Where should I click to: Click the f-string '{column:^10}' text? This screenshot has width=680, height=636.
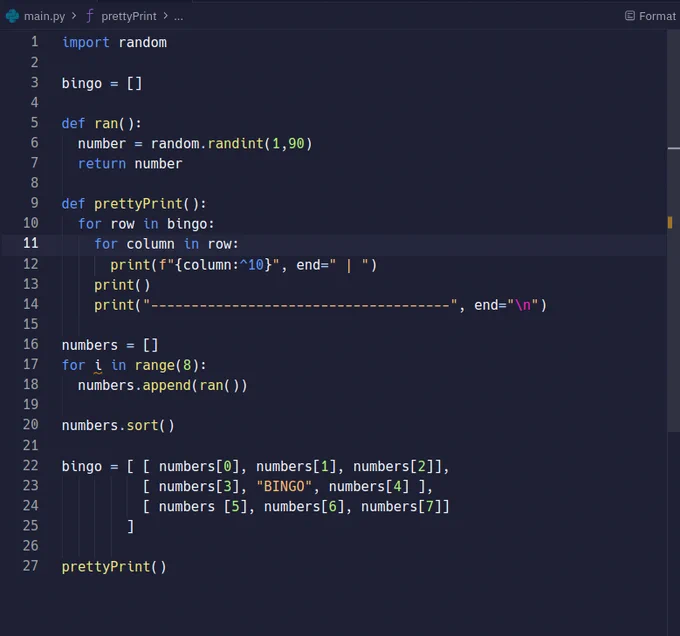(223, 264)
